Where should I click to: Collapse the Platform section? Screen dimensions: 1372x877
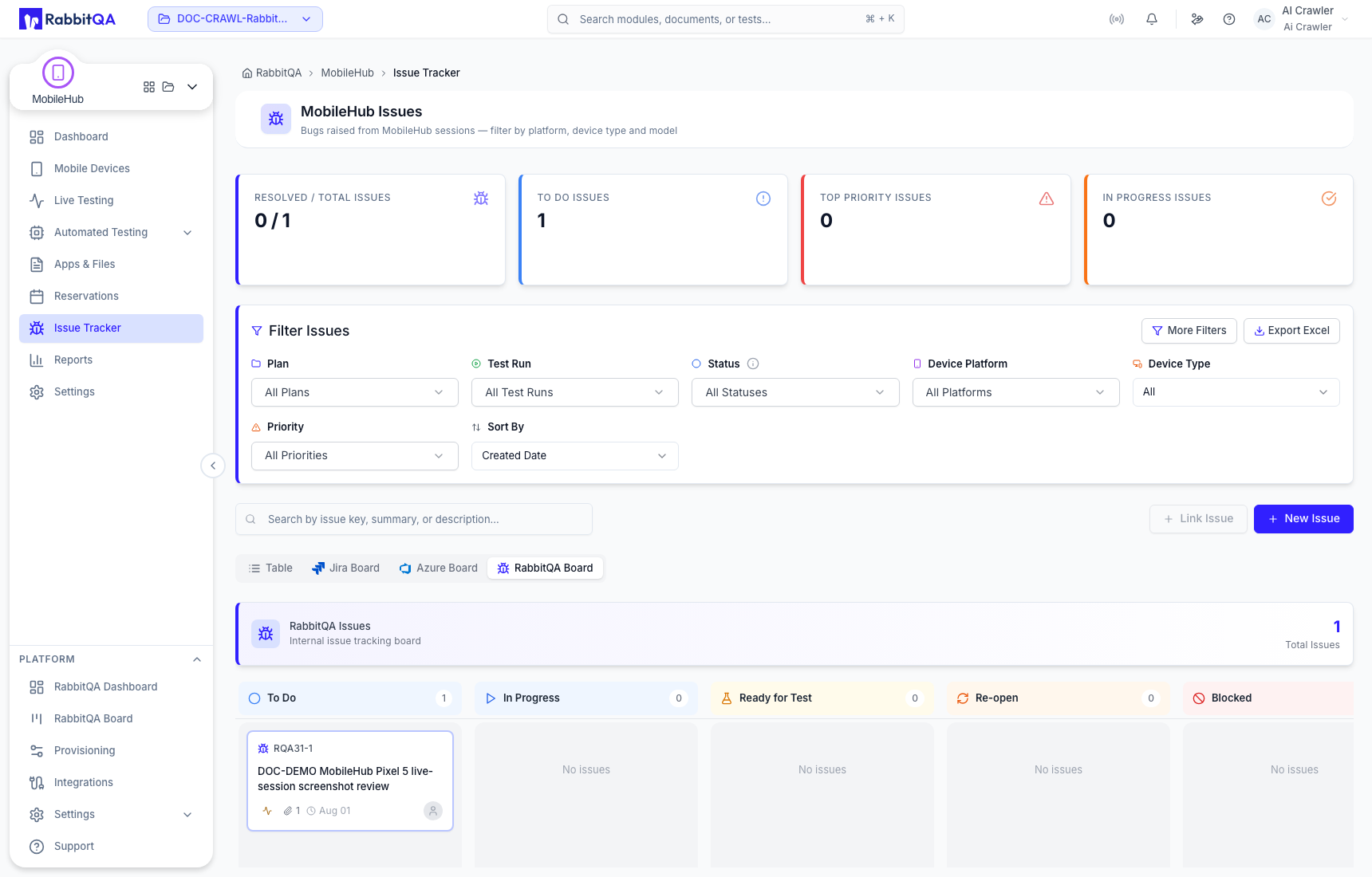pos(197,659)
